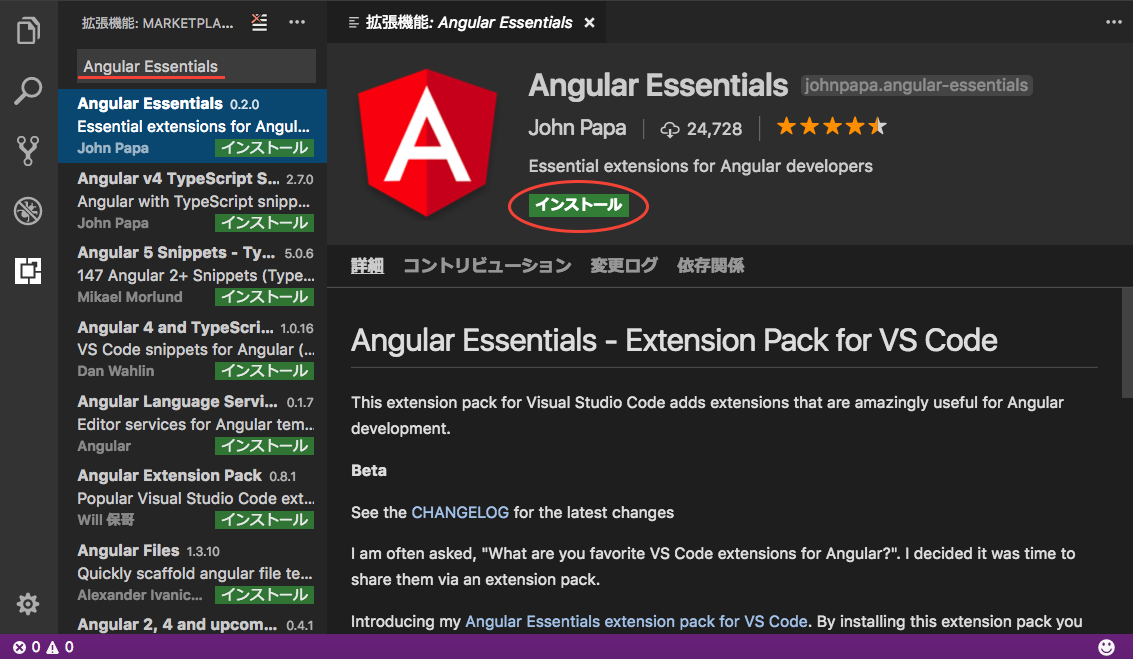
Task: Select the Extensions icon in the activity bar
Action: [28, 271]
